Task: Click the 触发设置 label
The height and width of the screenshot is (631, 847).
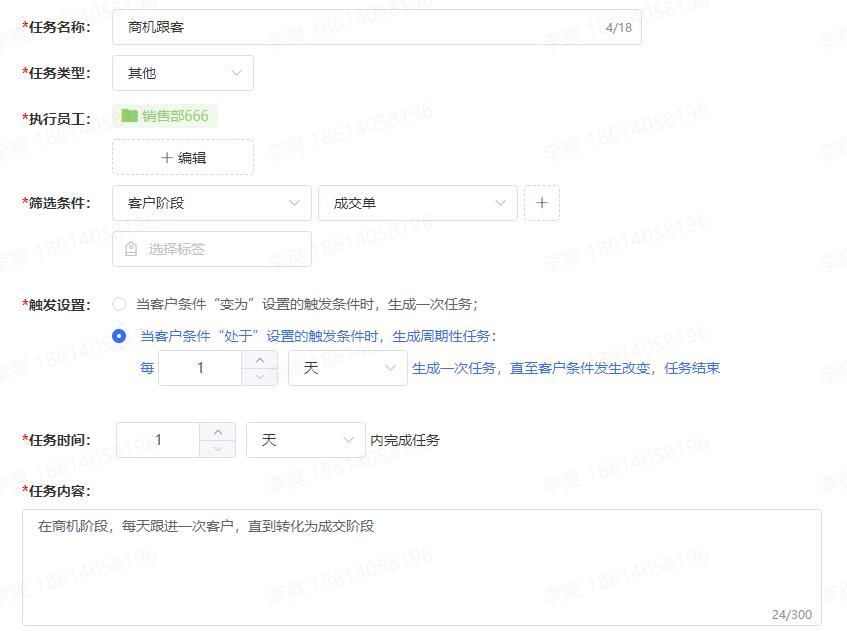Action: pos(57,305)
